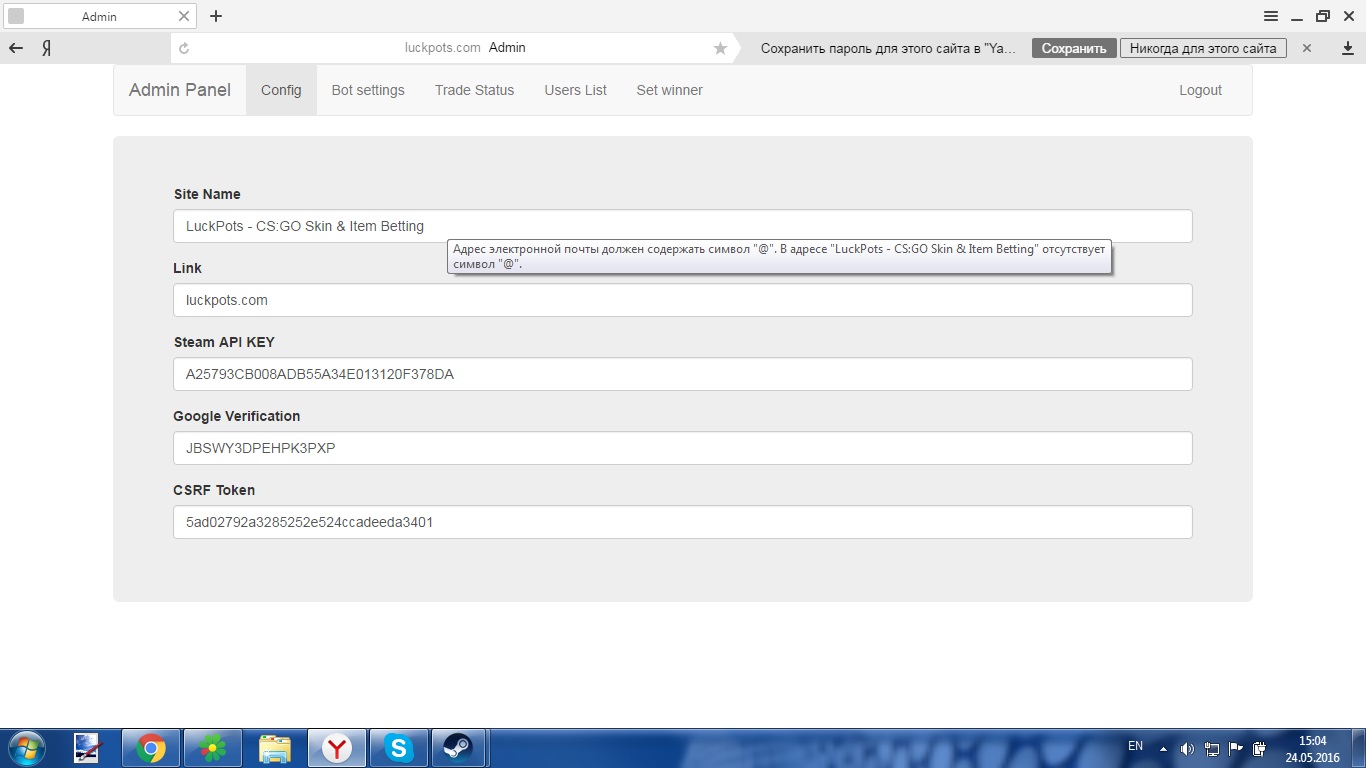Open ICQ from the taskbar
Screen dimensions: 1366x768
click(x=213, y=748)
